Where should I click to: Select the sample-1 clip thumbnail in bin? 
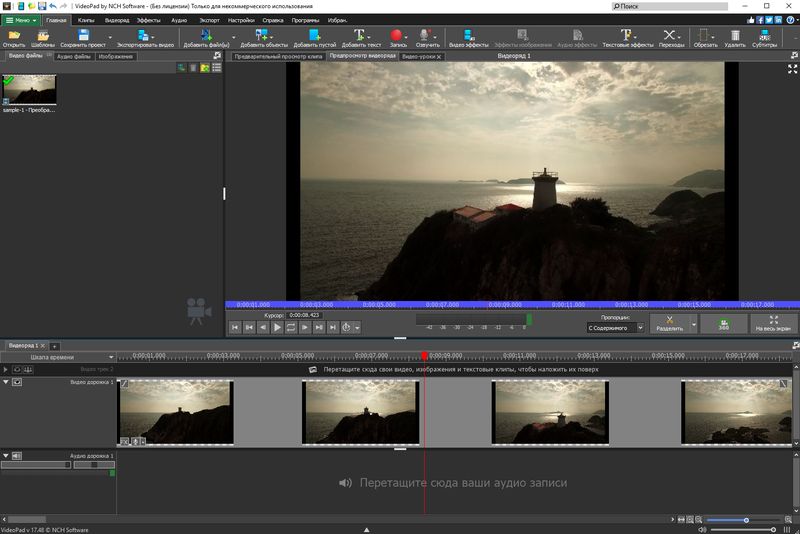29,89
